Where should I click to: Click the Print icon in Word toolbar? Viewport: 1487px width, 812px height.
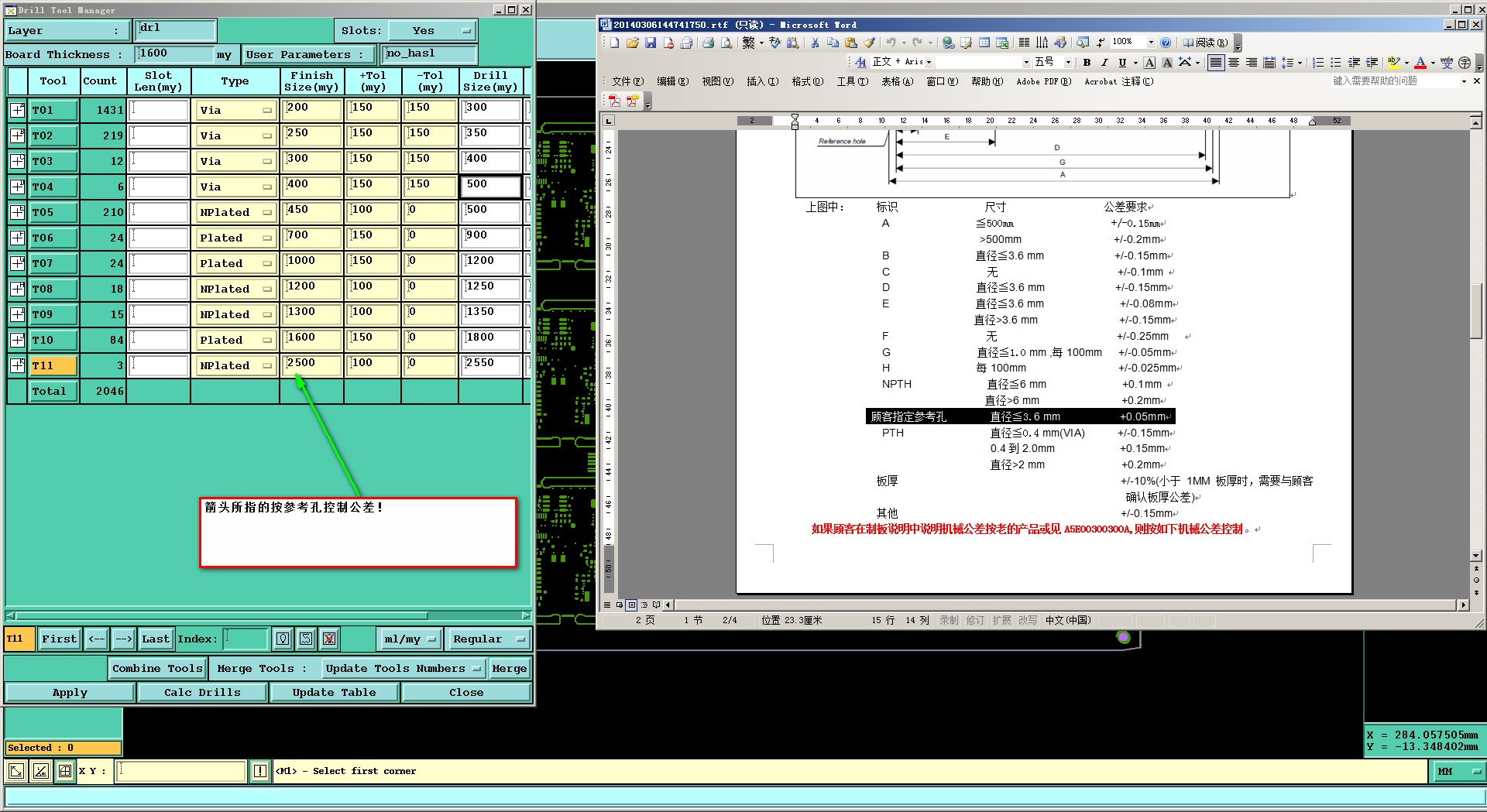coord(708,43)
